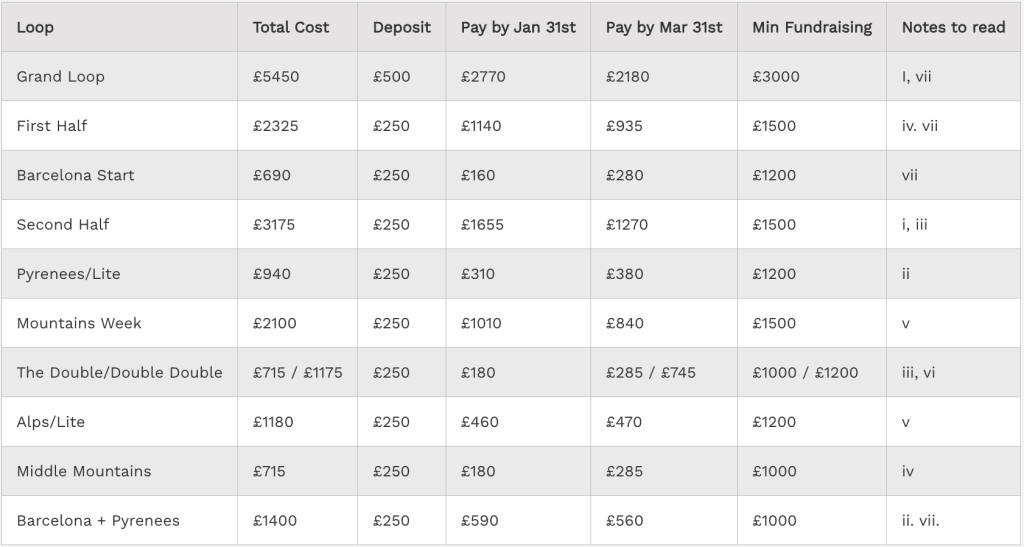Select the Barcelona Start loop name
The width and height of the screenshot is (1024, 547).
(75, 175)
